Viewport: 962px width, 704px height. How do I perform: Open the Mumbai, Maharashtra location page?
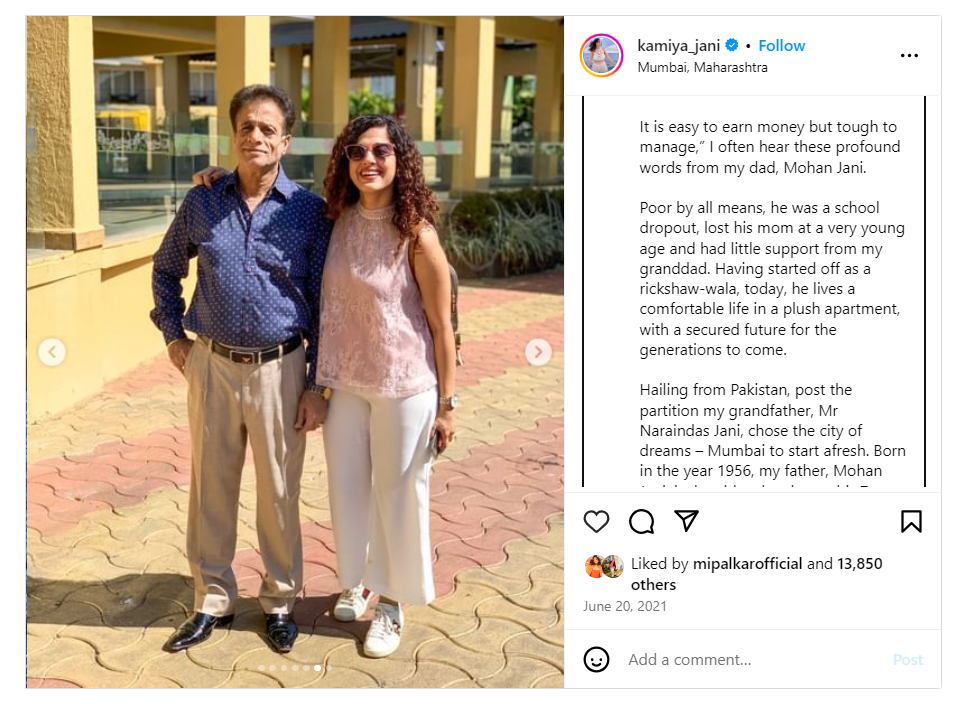(x=702, y=68)
